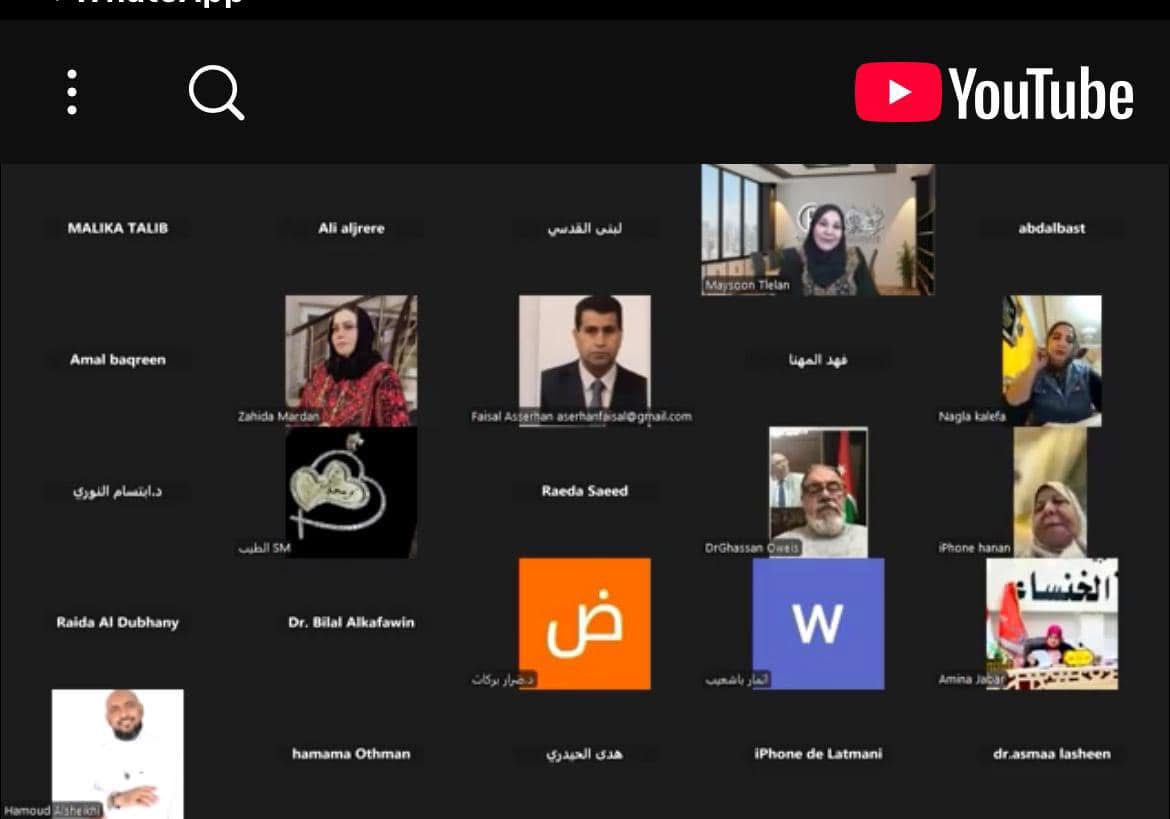This screenshot has width=1170, height=819.
Task: Select the Faisal Asserhan participant photo
Action: [x=584, y=353]
